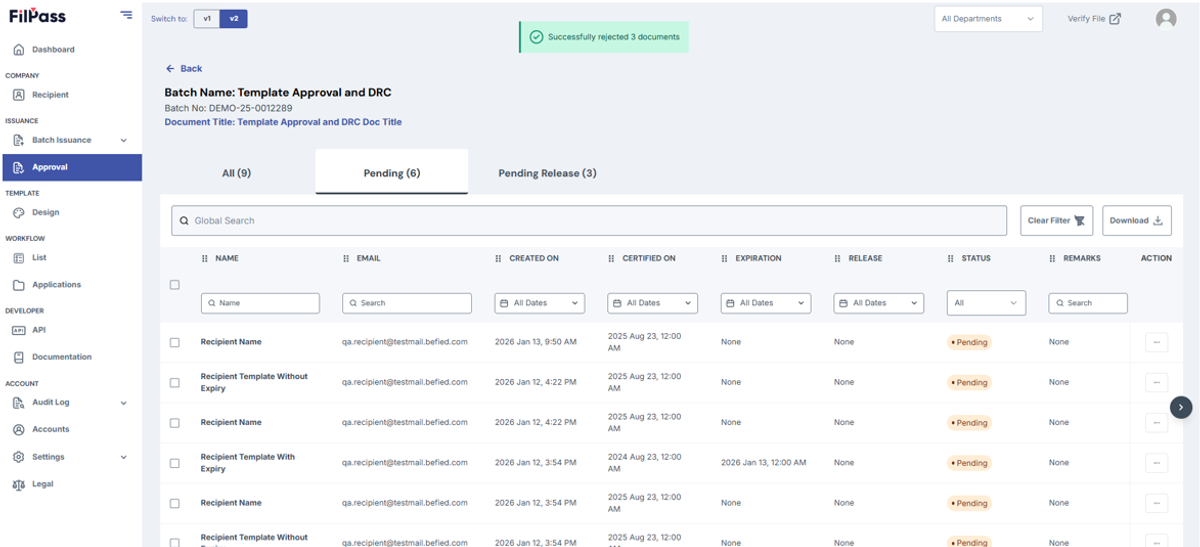1200x547 pixels.
Task: Click into the Global Search field
Action: click(x=589, y=221)
